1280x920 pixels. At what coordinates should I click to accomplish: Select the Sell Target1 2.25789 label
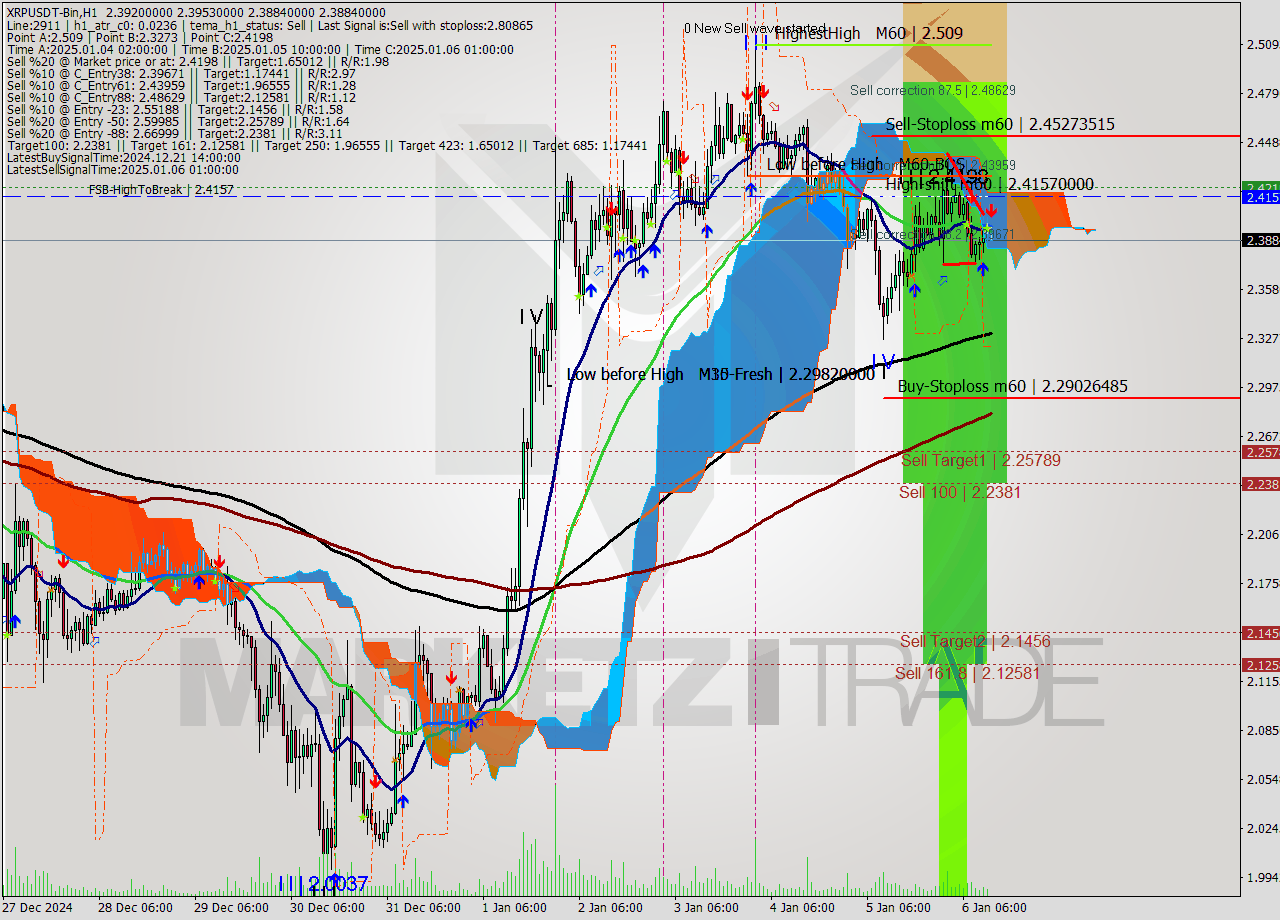(981, 460)
